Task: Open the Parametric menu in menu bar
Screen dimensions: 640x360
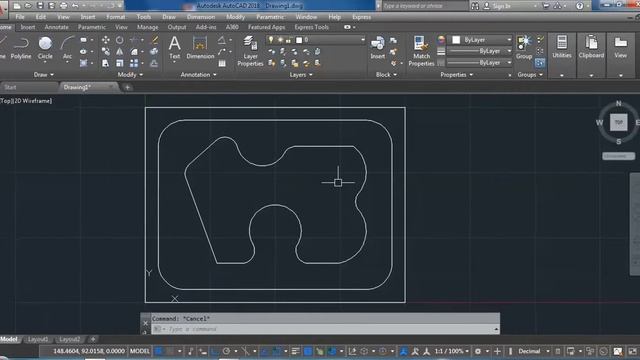Action: 270,17
